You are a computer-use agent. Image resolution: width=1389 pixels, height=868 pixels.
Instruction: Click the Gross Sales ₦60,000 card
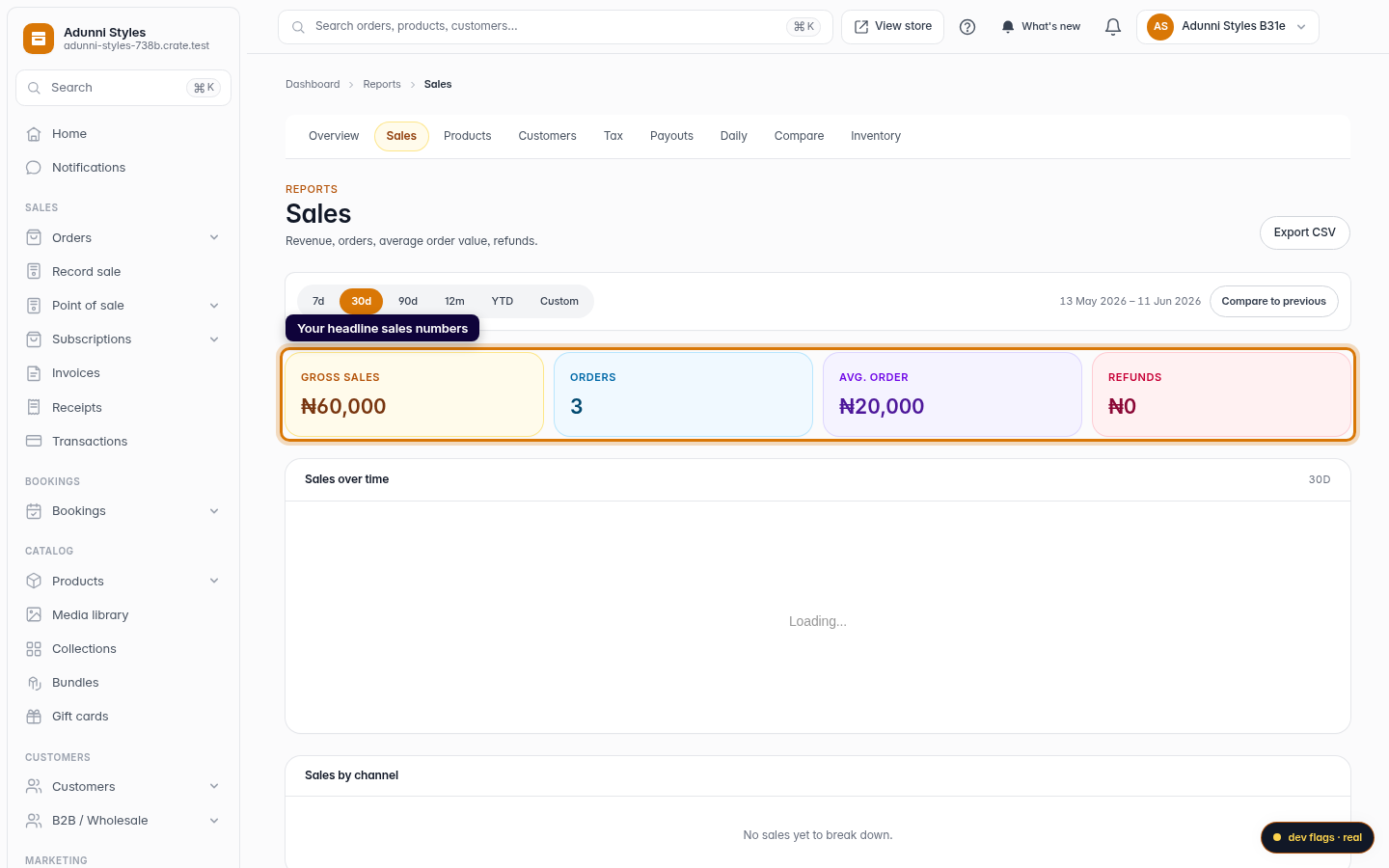point(414,394)
